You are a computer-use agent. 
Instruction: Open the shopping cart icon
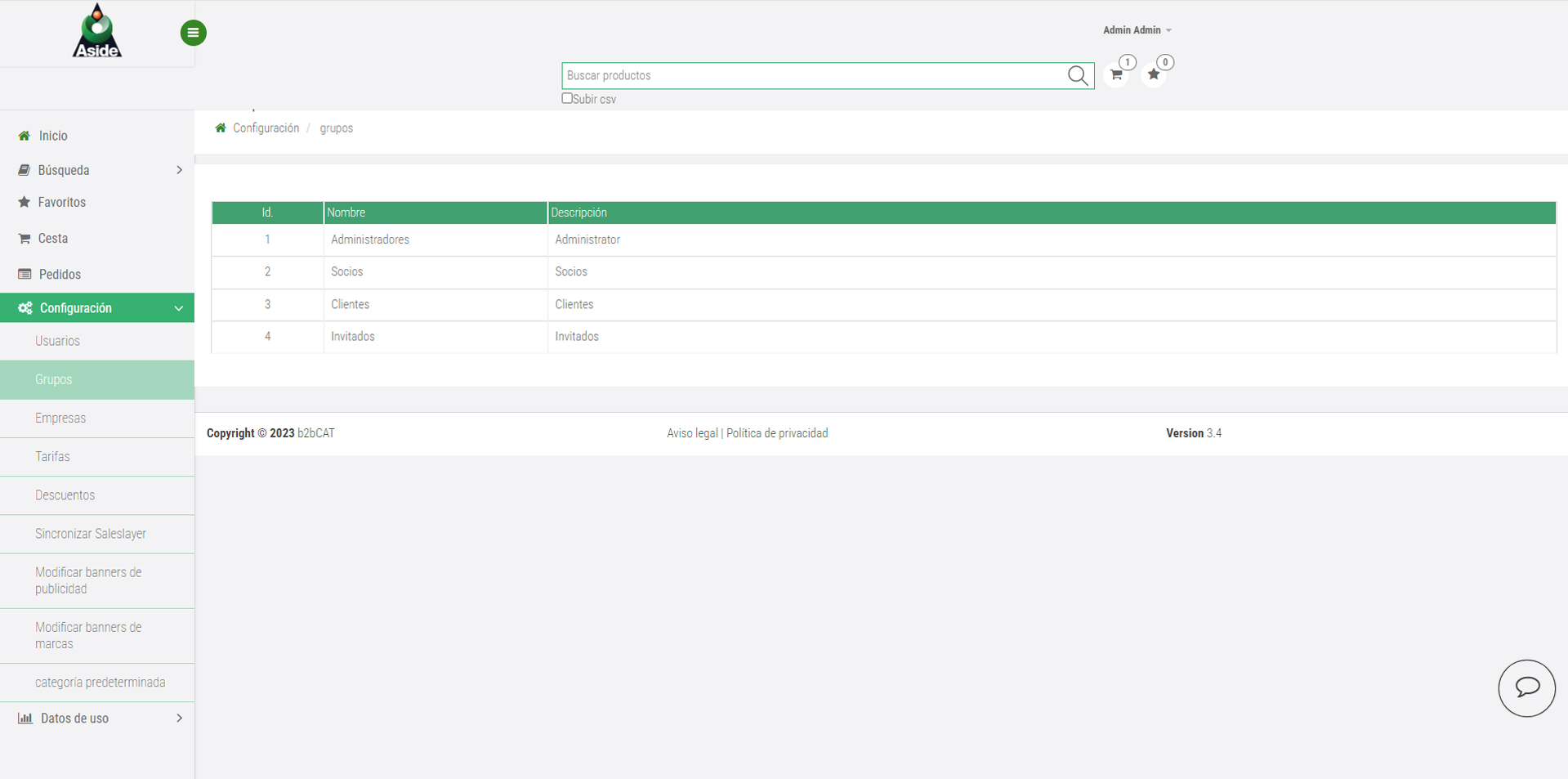[x=1116, y=75]
